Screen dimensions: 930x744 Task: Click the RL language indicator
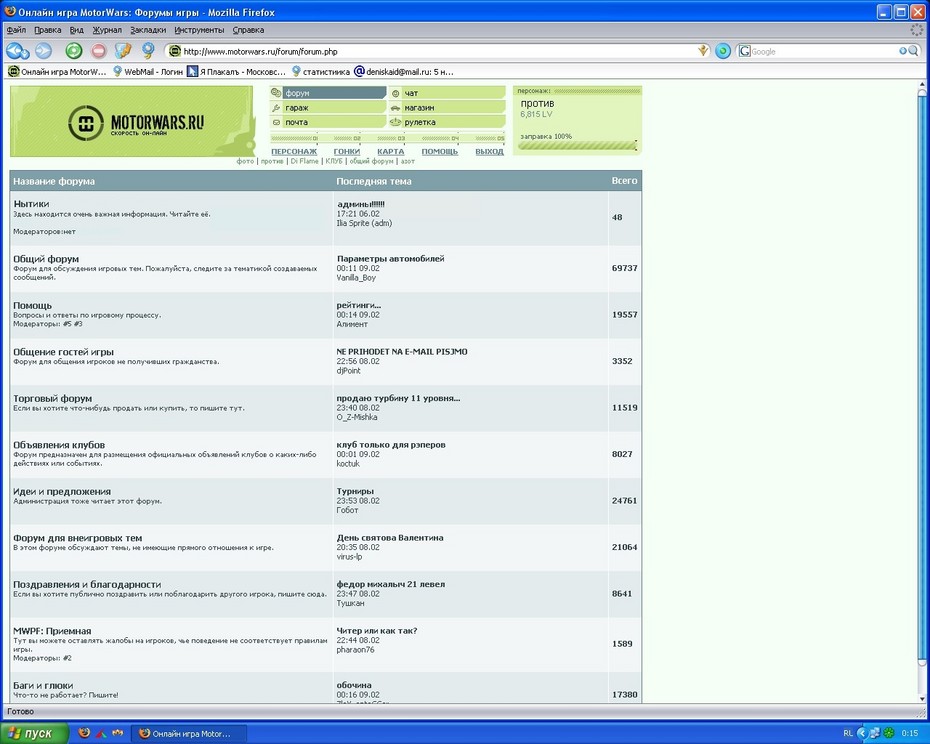848,733
